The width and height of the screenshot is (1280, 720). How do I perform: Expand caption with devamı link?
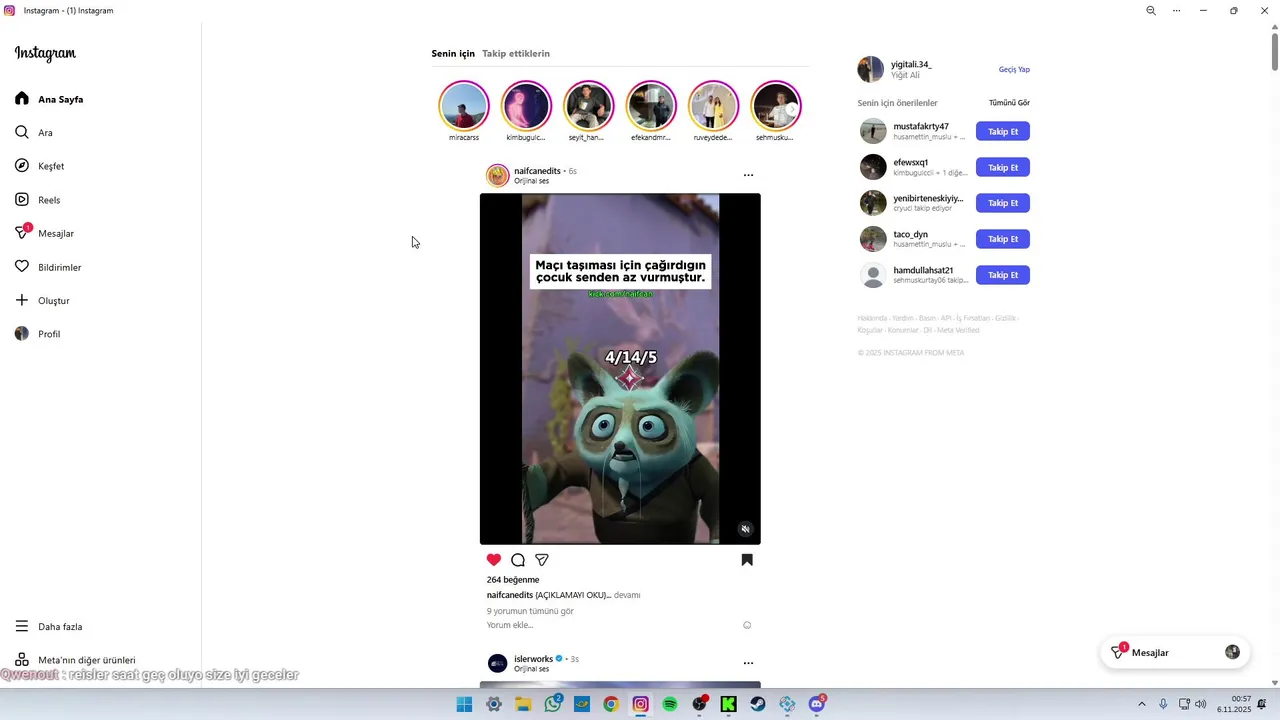click(627, 595)
